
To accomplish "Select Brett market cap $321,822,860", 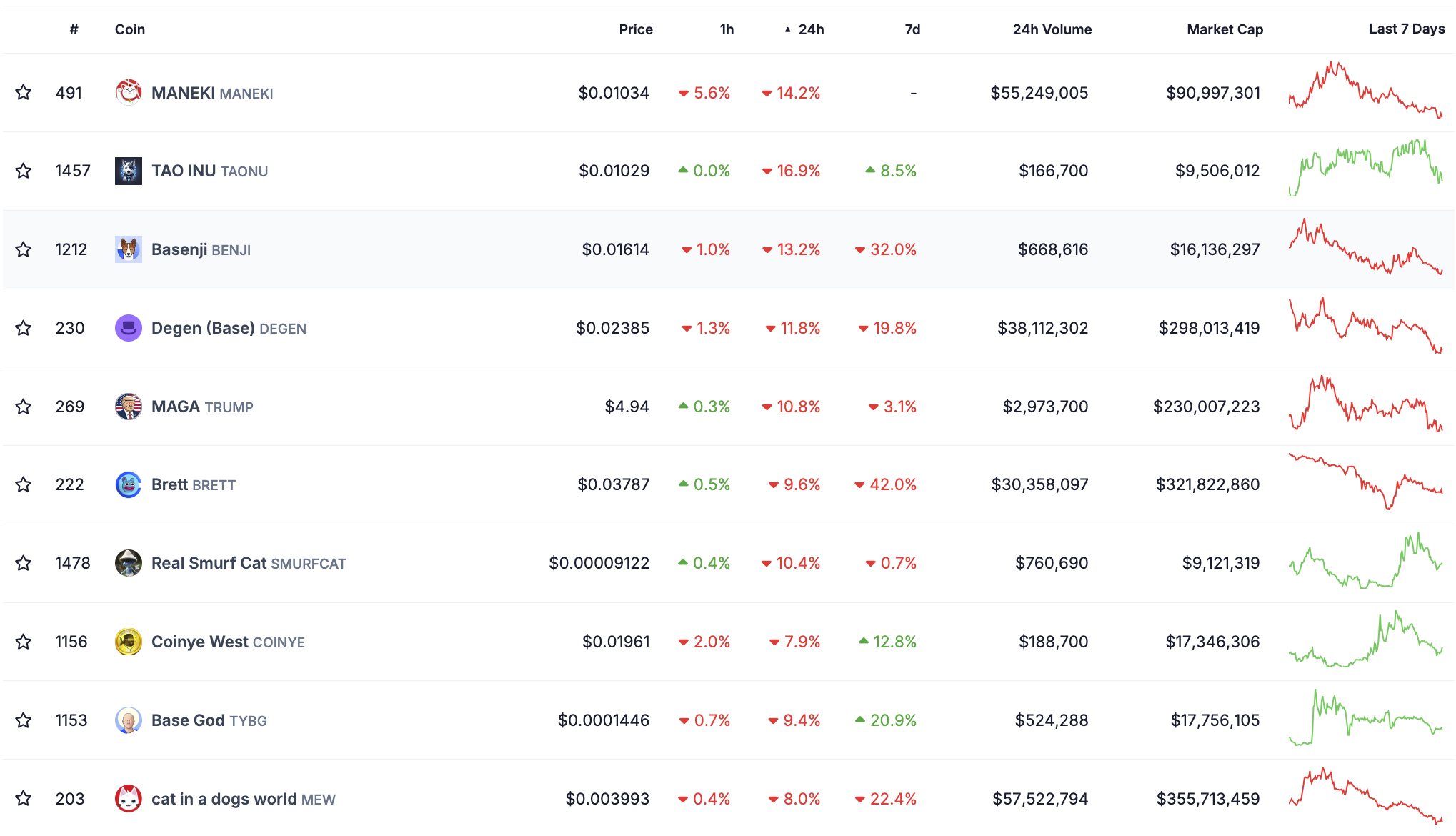I will point(1208,484).
